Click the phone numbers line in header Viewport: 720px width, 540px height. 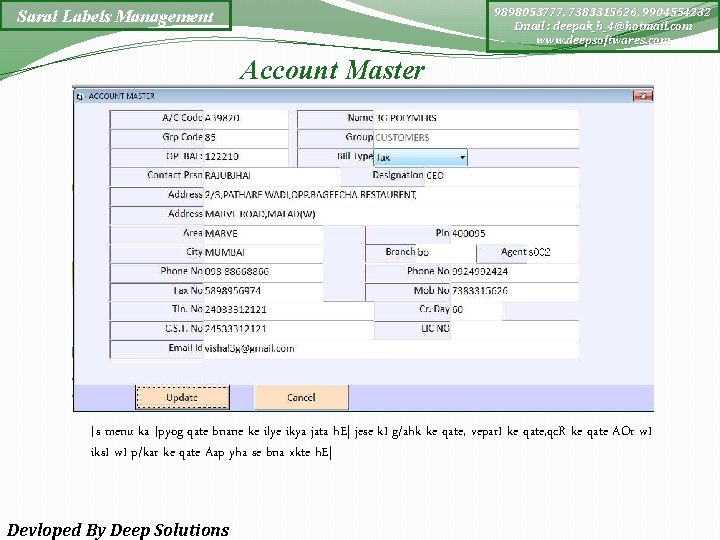603,12
